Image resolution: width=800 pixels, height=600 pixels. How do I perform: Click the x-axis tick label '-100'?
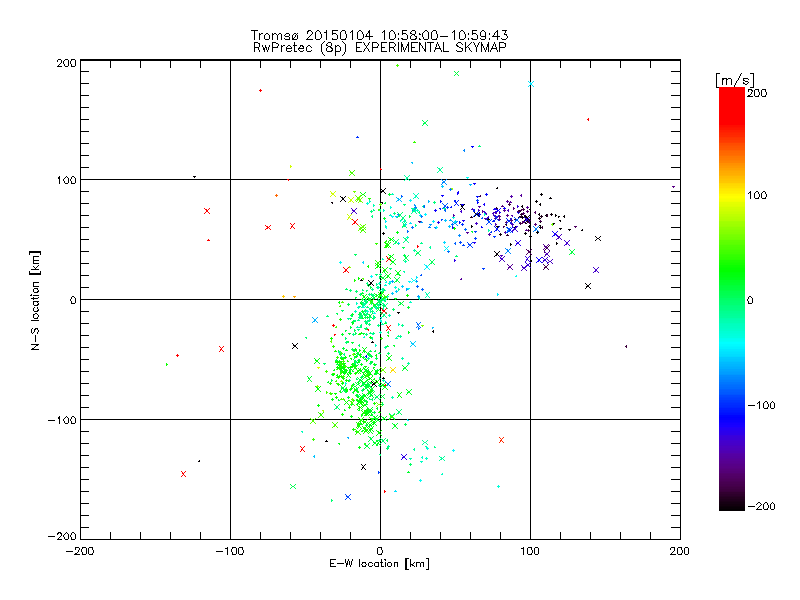coord(230,551)
